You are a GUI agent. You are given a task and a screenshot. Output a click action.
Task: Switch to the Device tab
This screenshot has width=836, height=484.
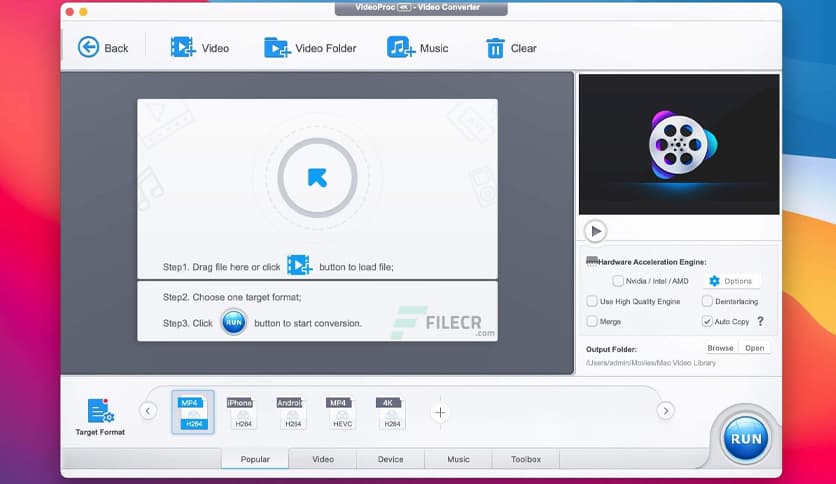[x=390, y=459]
